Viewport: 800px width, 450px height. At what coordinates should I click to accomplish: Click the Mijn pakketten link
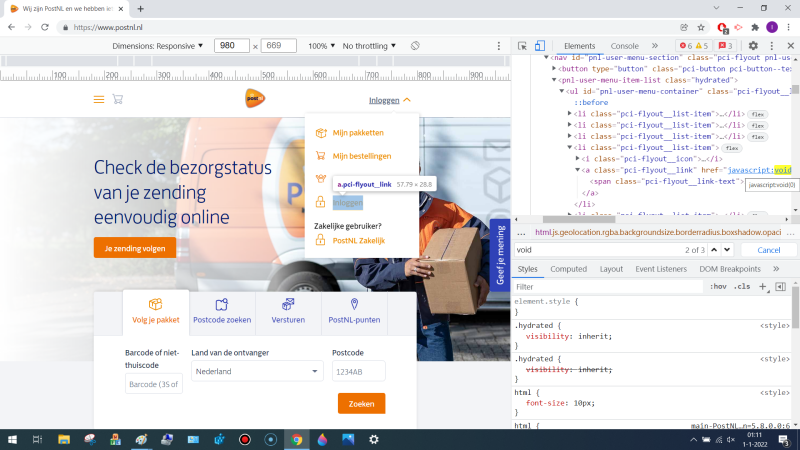point(357,132)
